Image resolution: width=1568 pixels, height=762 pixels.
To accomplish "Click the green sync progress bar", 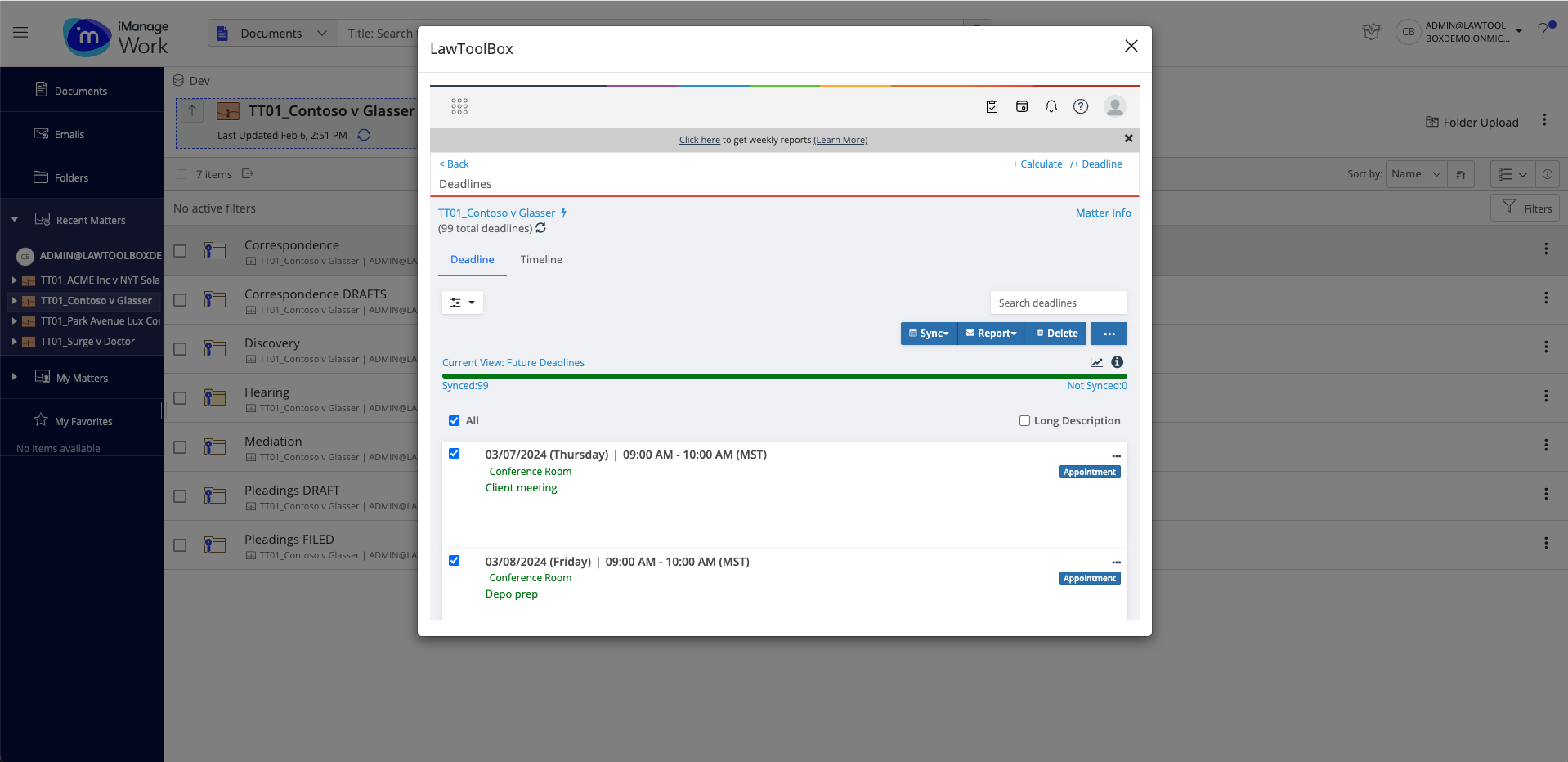I will 785,376.
